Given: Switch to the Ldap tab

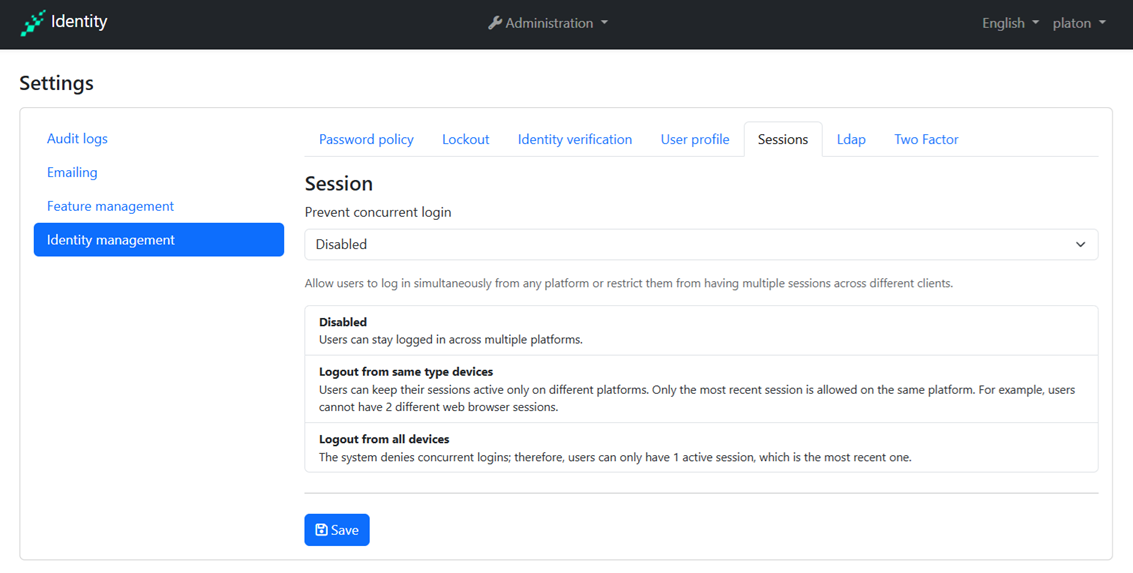Looking at the screenshot, I should (x=851, y=139).
